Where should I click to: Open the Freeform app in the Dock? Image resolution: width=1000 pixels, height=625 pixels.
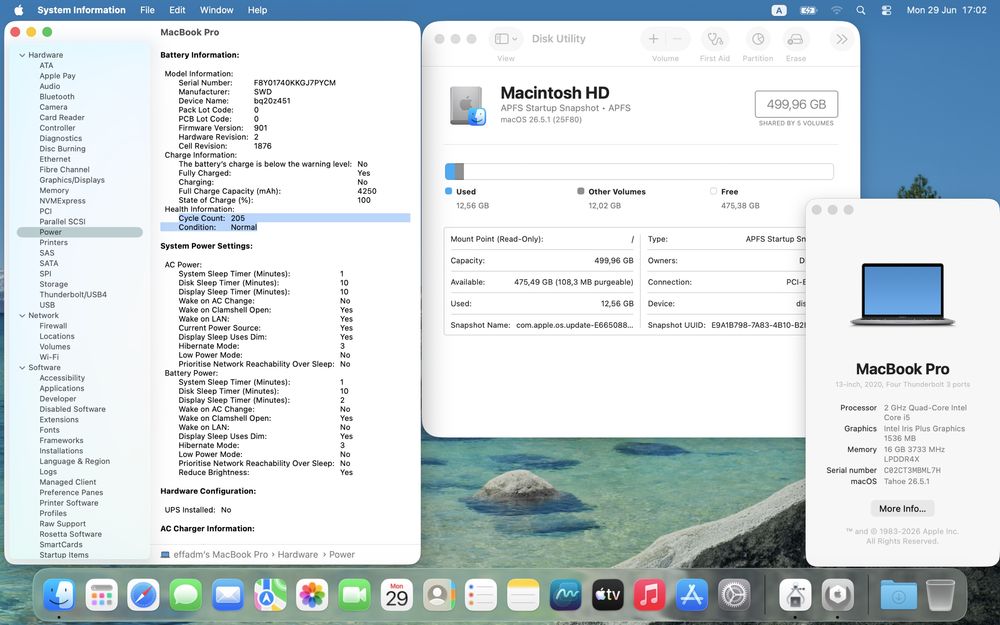(x=565, y=596)
